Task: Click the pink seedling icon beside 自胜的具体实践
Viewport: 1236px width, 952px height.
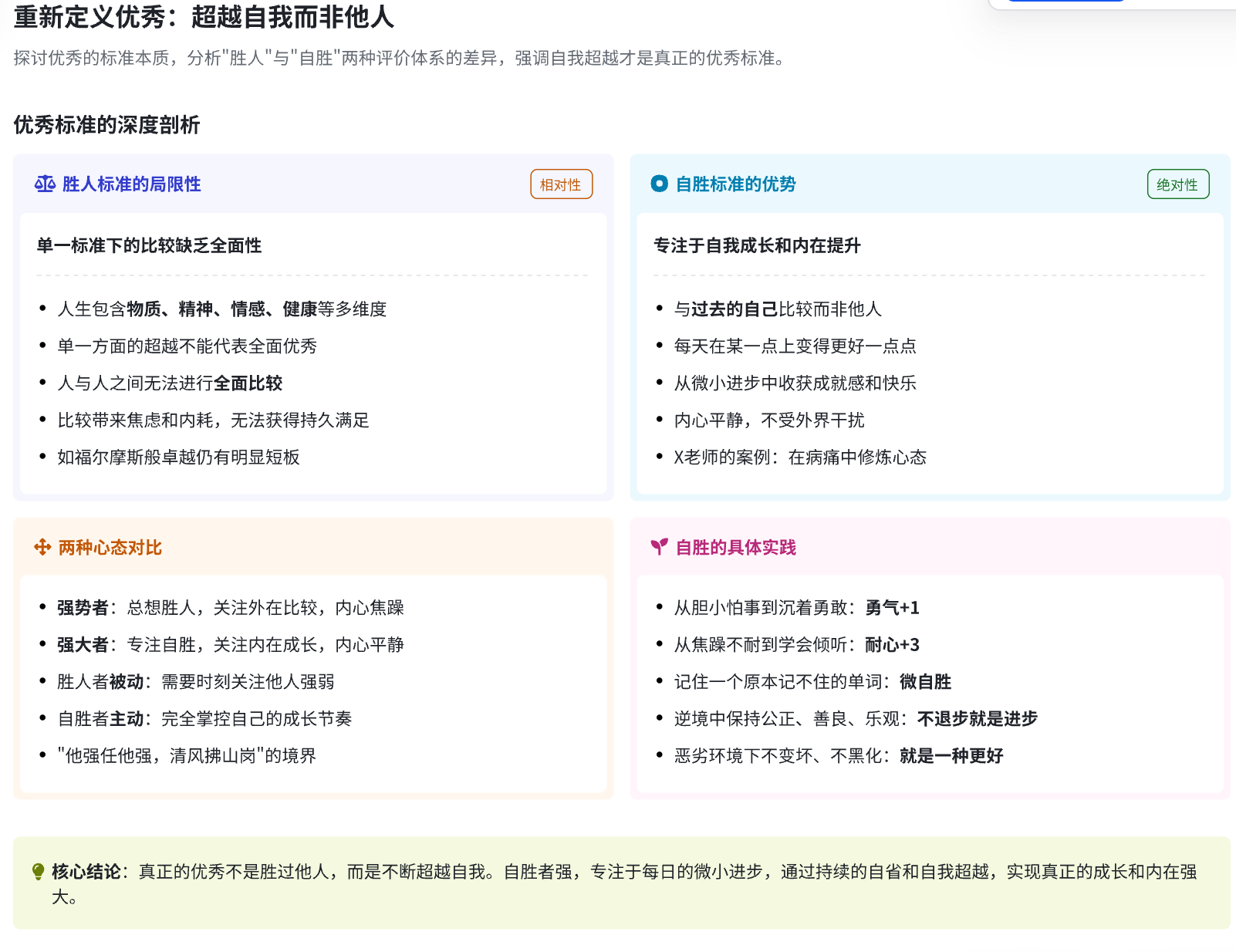Action: 659,547
